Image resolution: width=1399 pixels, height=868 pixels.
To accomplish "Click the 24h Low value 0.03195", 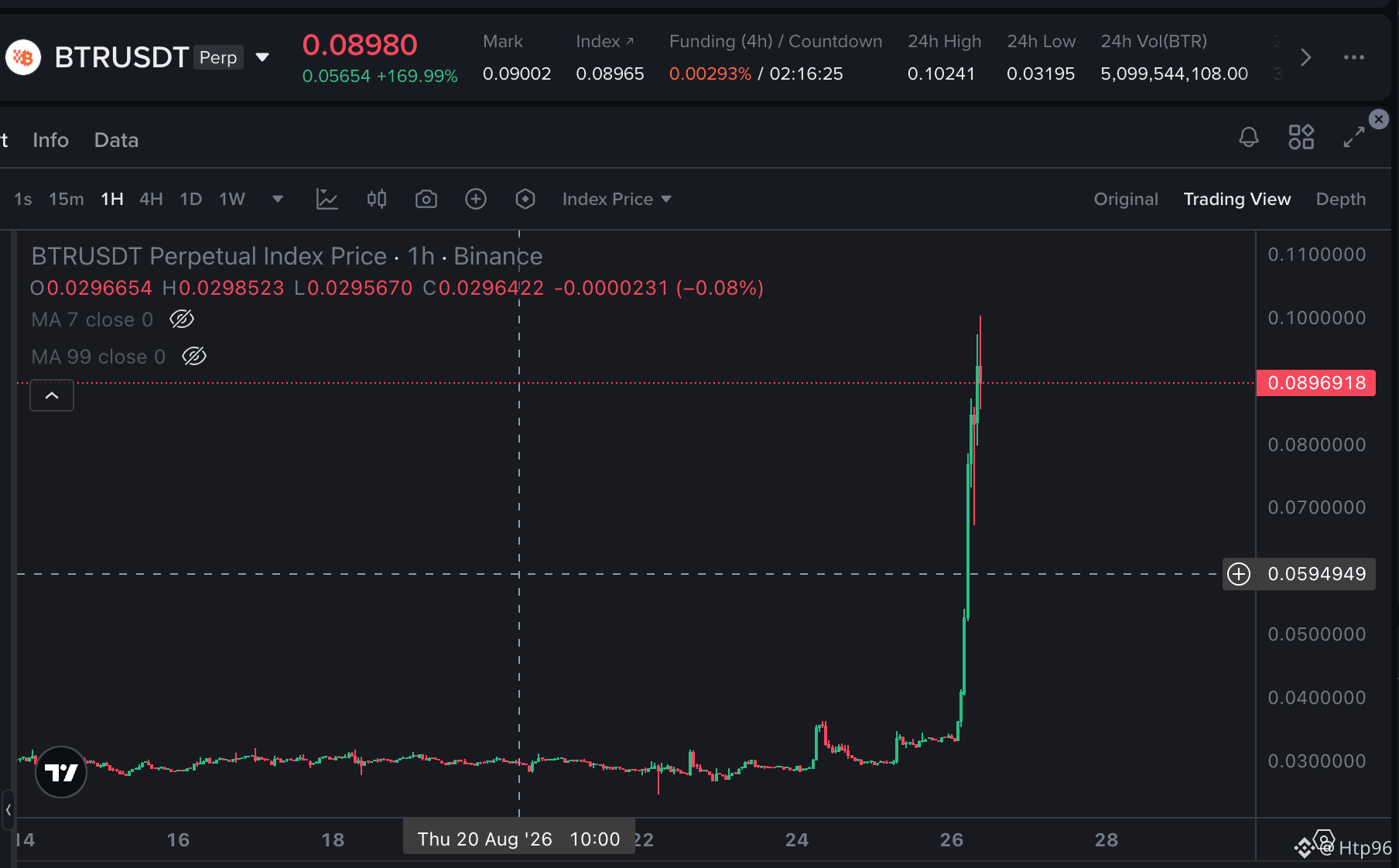I will coord(1041,73).
